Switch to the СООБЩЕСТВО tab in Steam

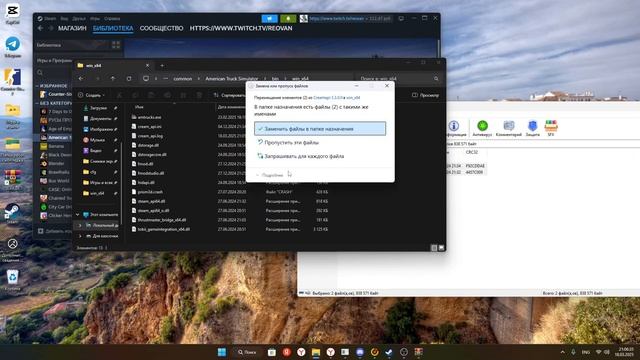[161, 28]
